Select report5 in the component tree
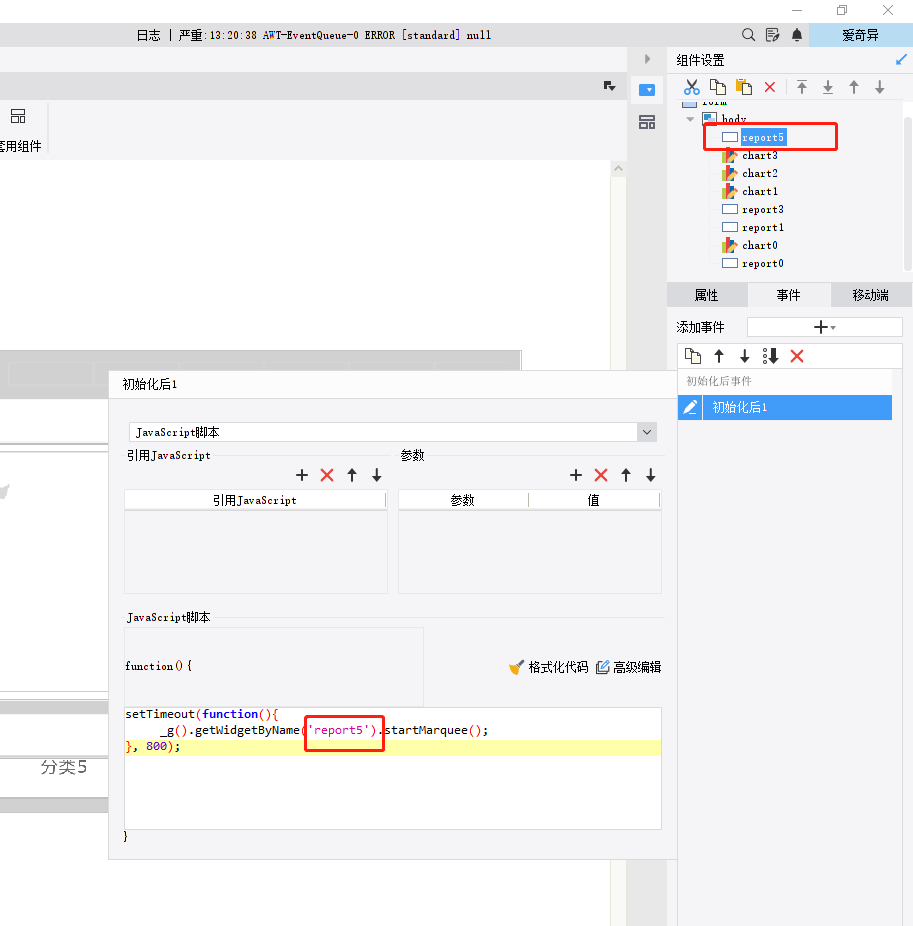The width and height of the screenshot is (913, 926). [762, 138]
